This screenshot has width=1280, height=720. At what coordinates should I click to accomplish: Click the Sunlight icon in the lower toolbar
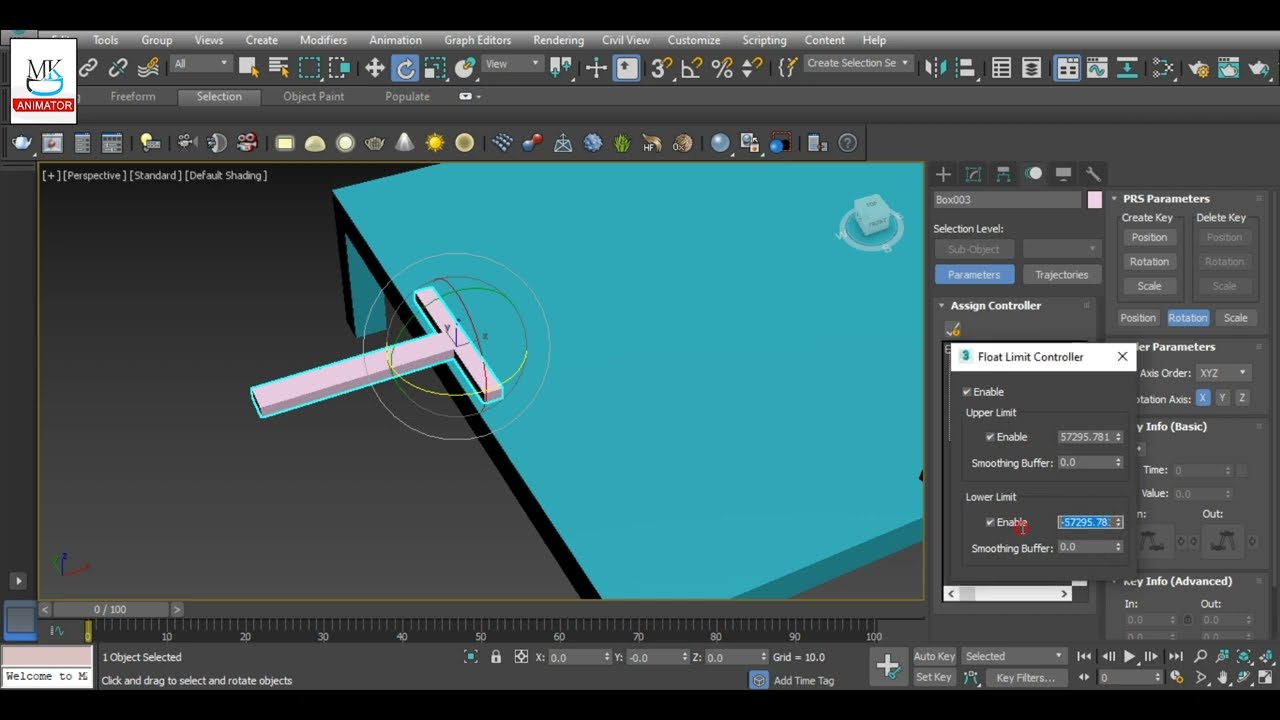435,143
